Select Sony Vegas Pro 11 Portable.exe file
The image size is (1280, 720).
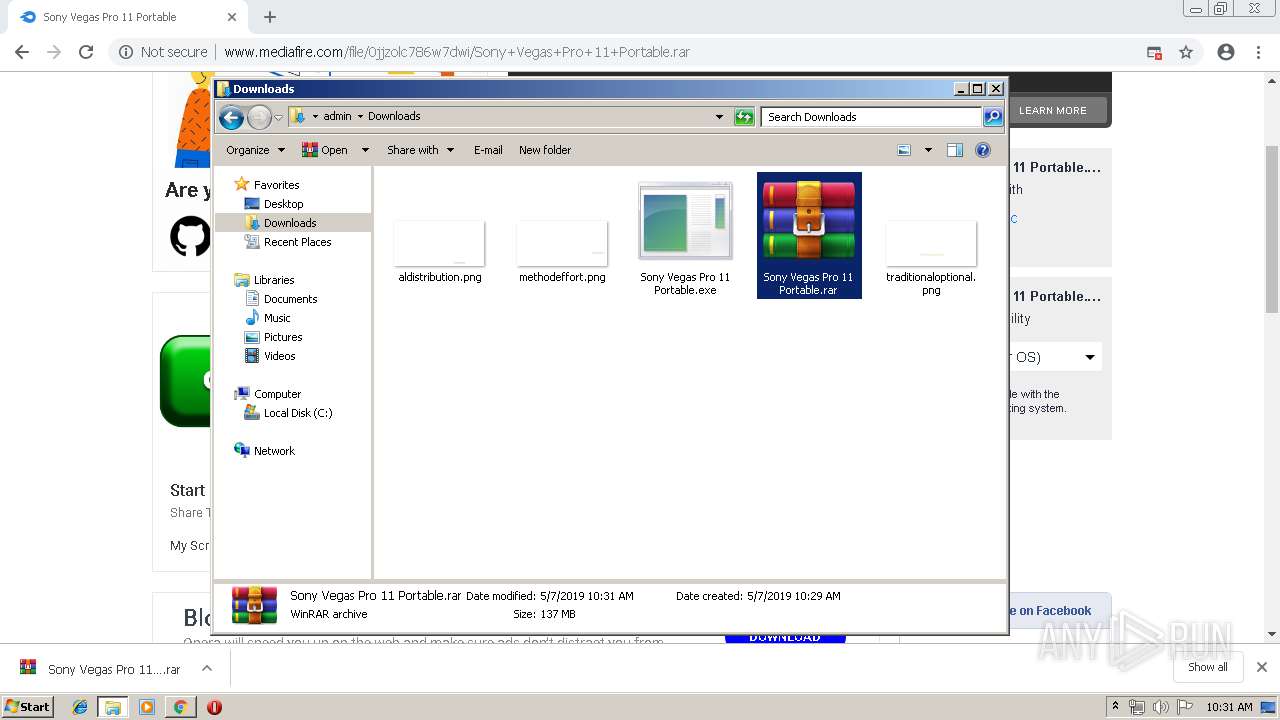pos(685,238)
